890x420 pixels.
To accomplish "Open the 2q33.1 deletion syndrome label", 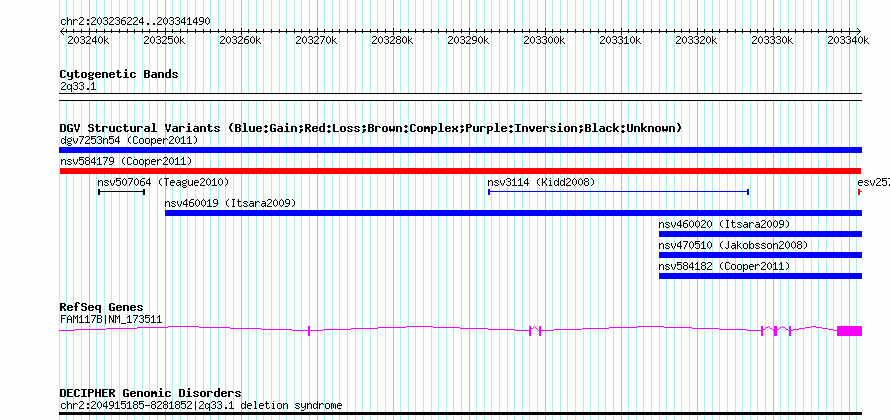I will [x=201, y=406].
